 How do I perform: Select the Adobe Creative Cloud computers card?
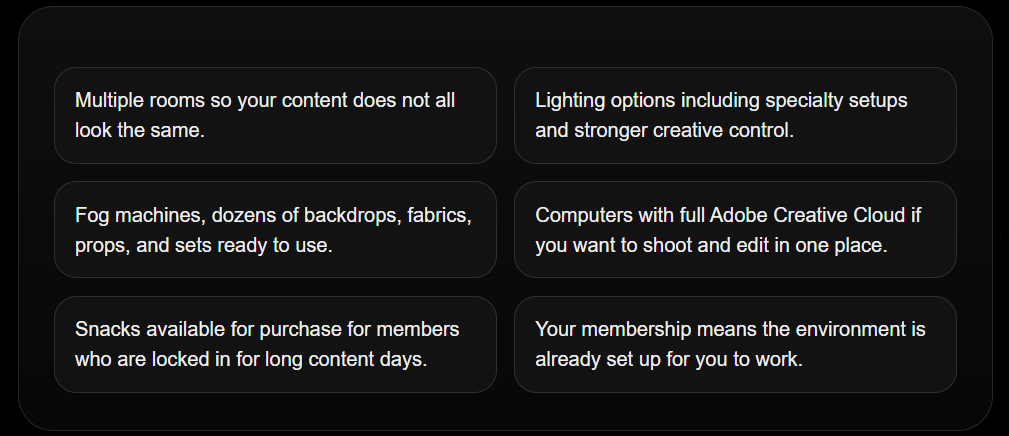coord(735,229)
